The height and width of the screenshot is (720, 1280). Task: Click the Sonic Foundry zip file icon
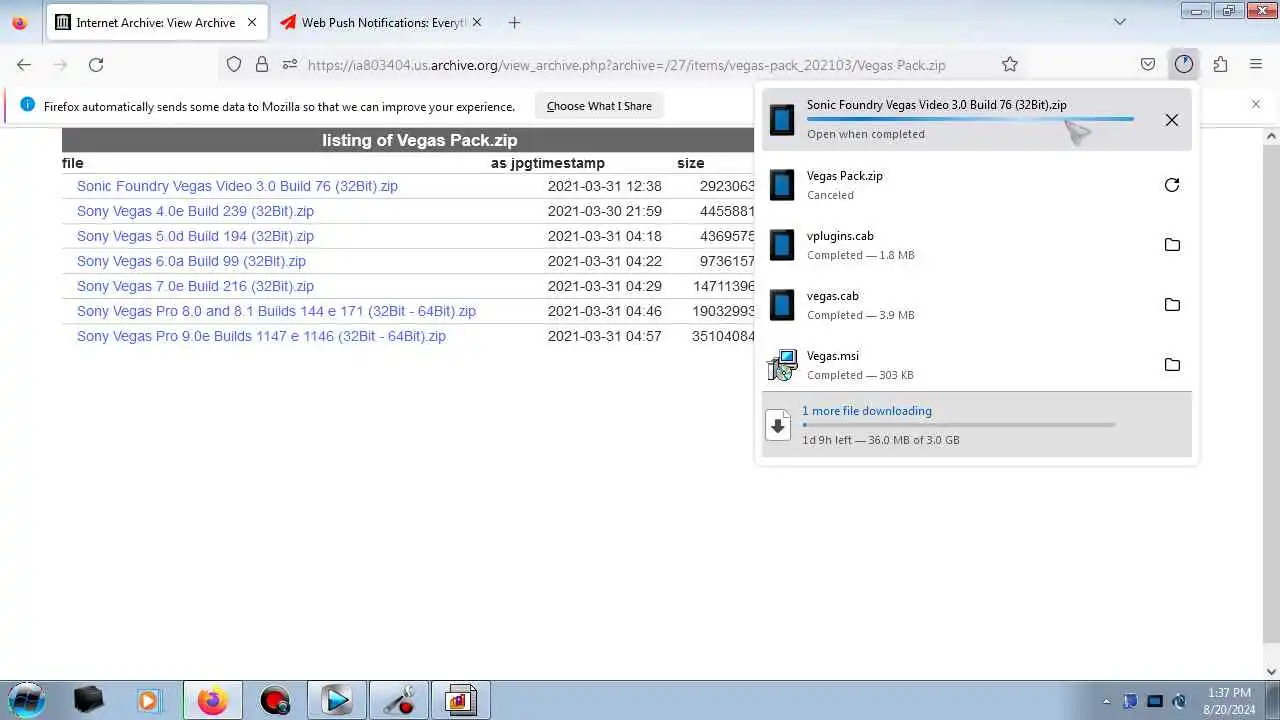(782, 120)
